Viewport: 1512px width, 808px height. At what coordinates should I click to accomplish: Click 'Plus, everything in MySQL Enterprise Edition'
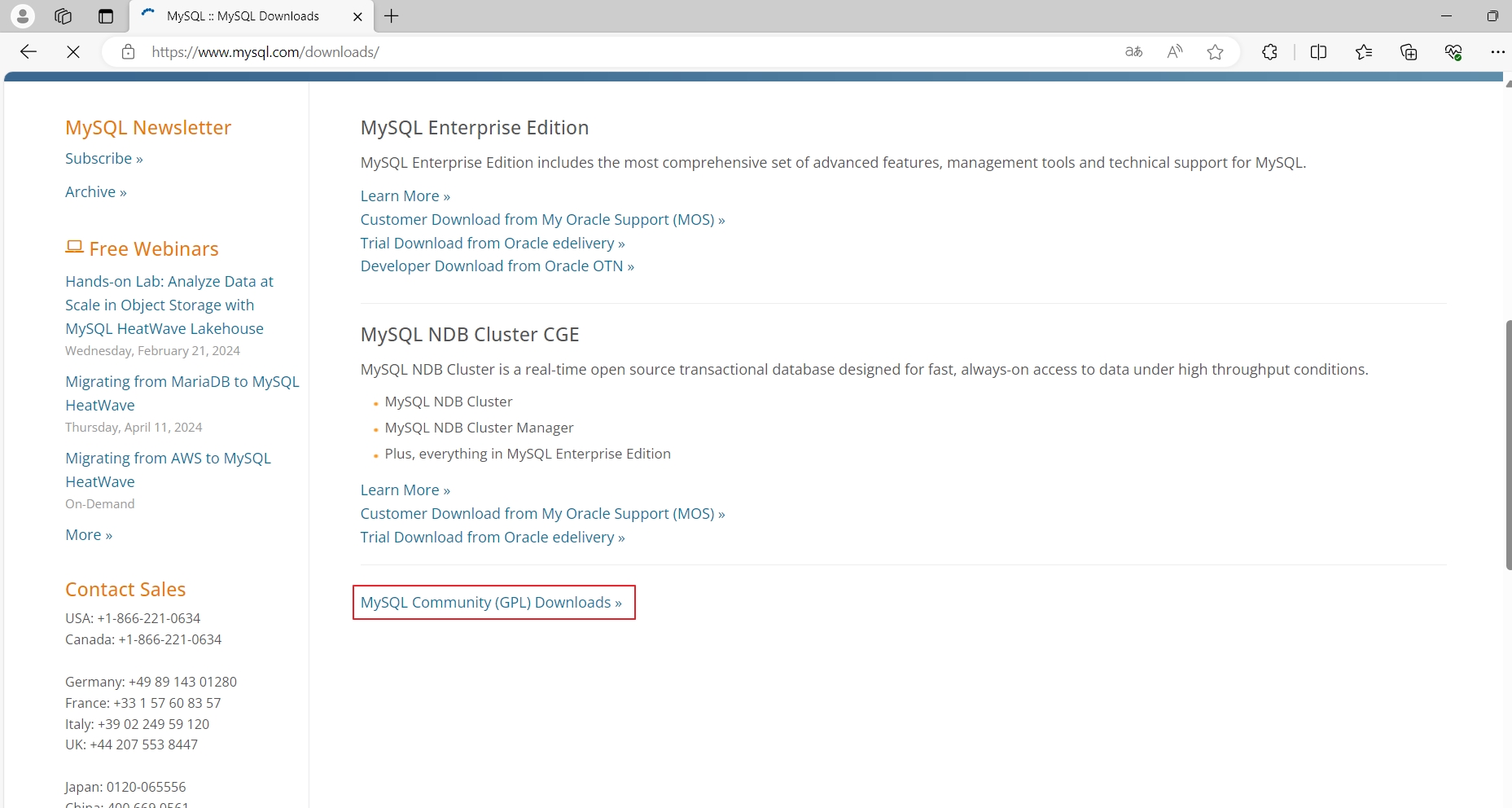coord(528,454)
